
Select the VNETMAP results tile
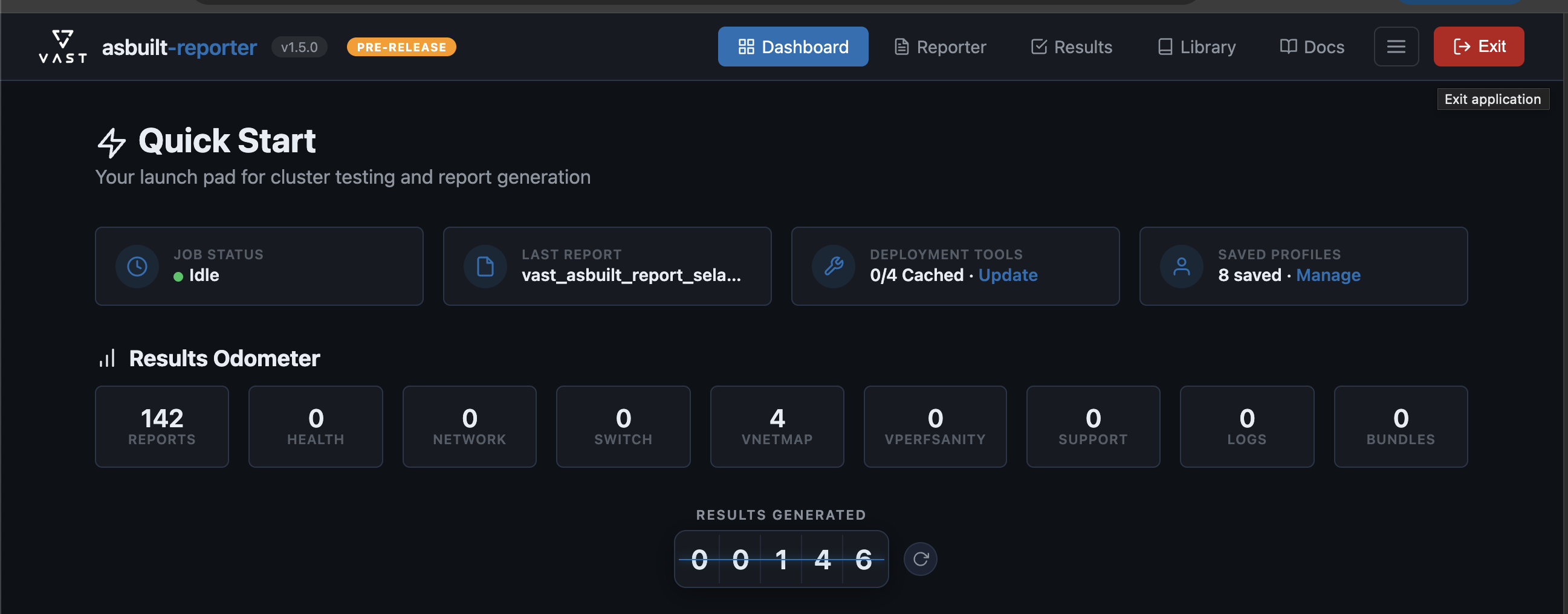click(x=777, y=427)
